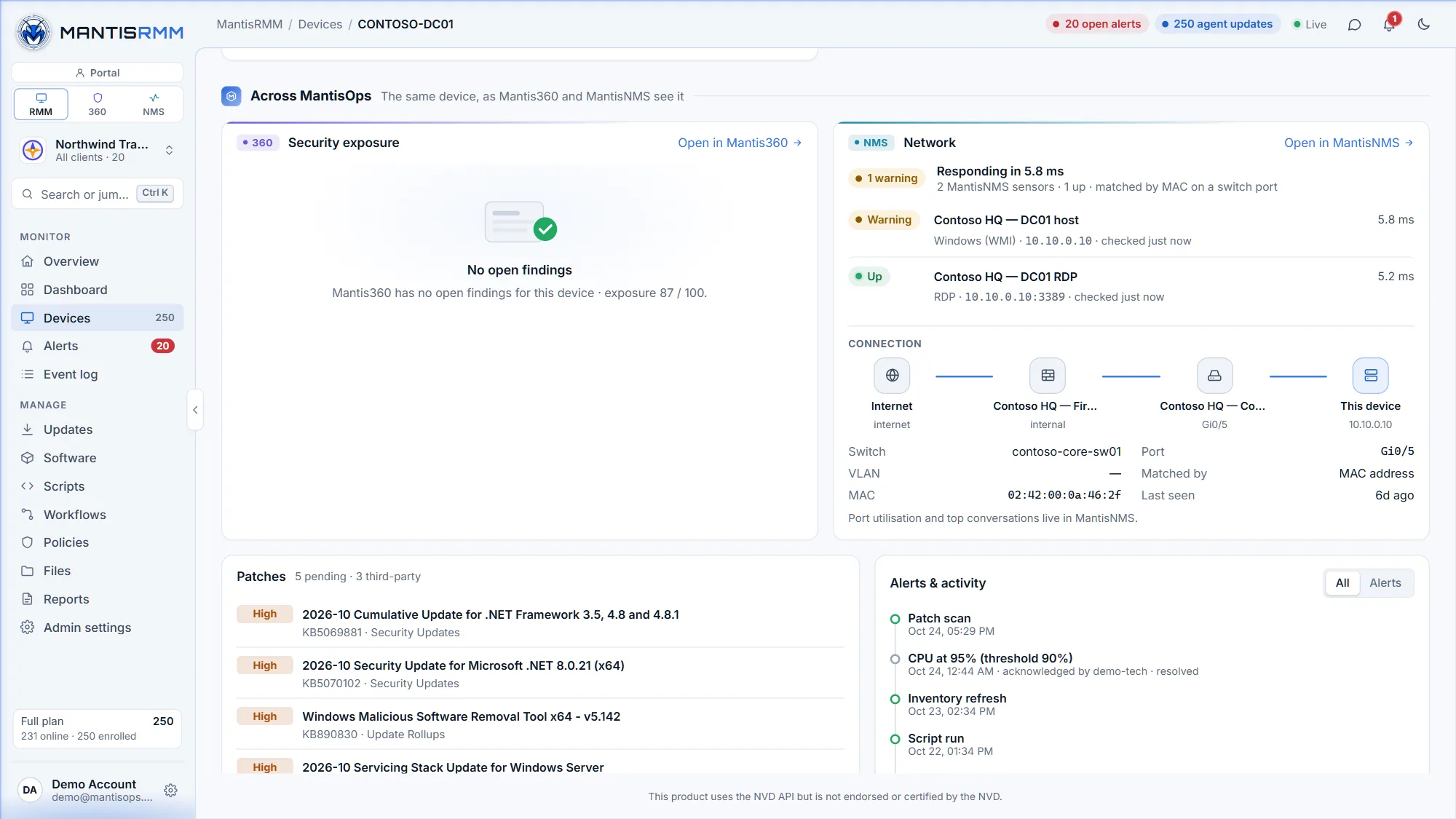This screenshot has height=819, width=1456.
Task: Select the All filter in Alerts & activity
Action: pyautogui.click(x=1342, y=583)
